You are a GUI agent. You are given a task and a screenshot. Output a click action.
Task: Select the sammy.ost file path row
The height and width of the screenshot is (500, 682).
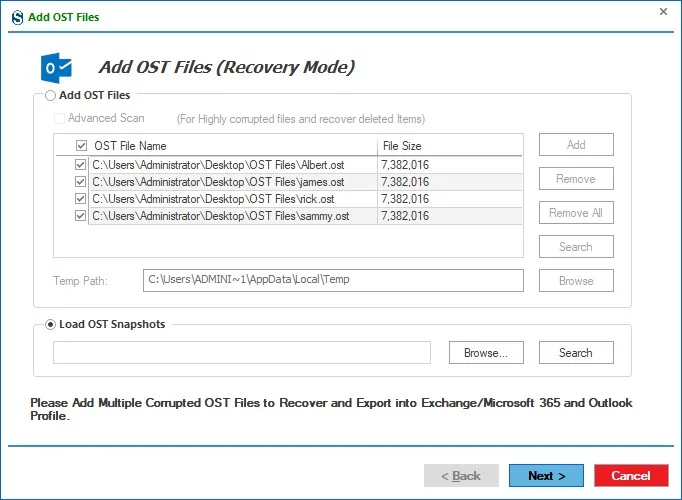pyautogui.click(x=221, y=216)
